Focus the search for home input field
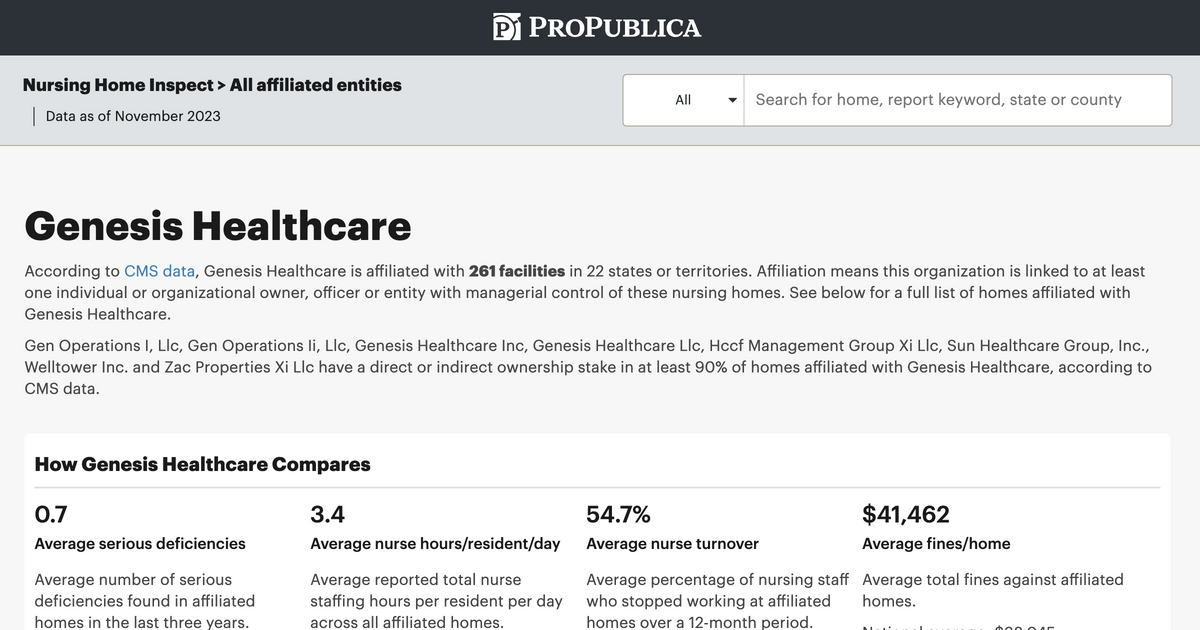Image resolution: width=1200 pixels, height=630 pixels. (957, 100)
